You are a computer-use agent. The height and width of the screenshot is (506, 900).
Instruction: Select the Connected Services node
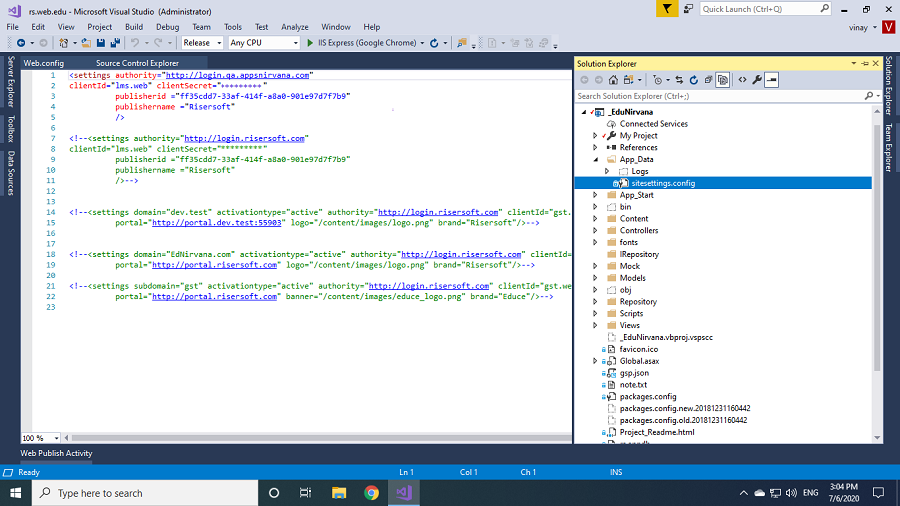coord(653,124)
